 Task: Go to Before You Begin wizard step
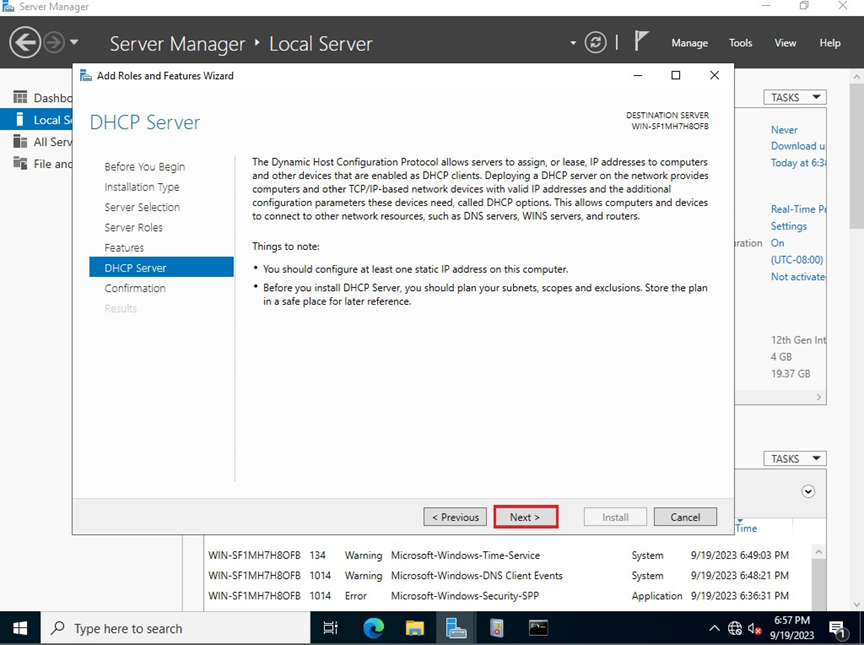(x=144, y=167)
